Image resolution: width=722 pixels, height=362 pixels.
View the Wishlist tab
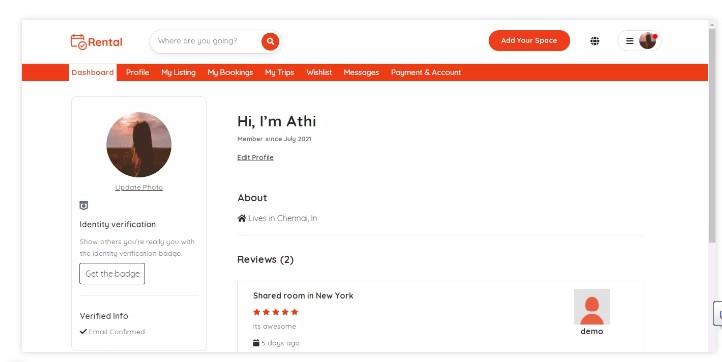[319, 72]
